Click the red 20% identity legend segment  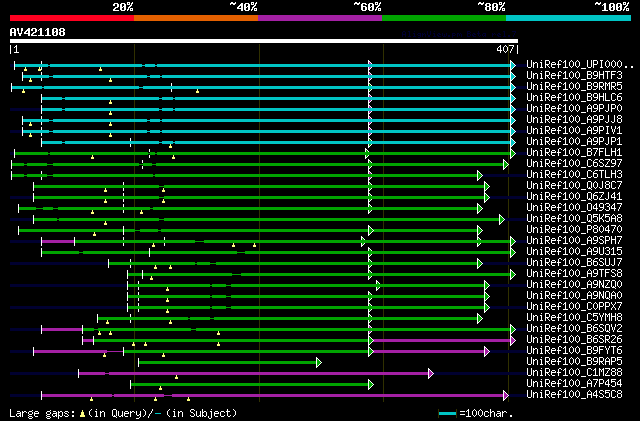point(72,18)
